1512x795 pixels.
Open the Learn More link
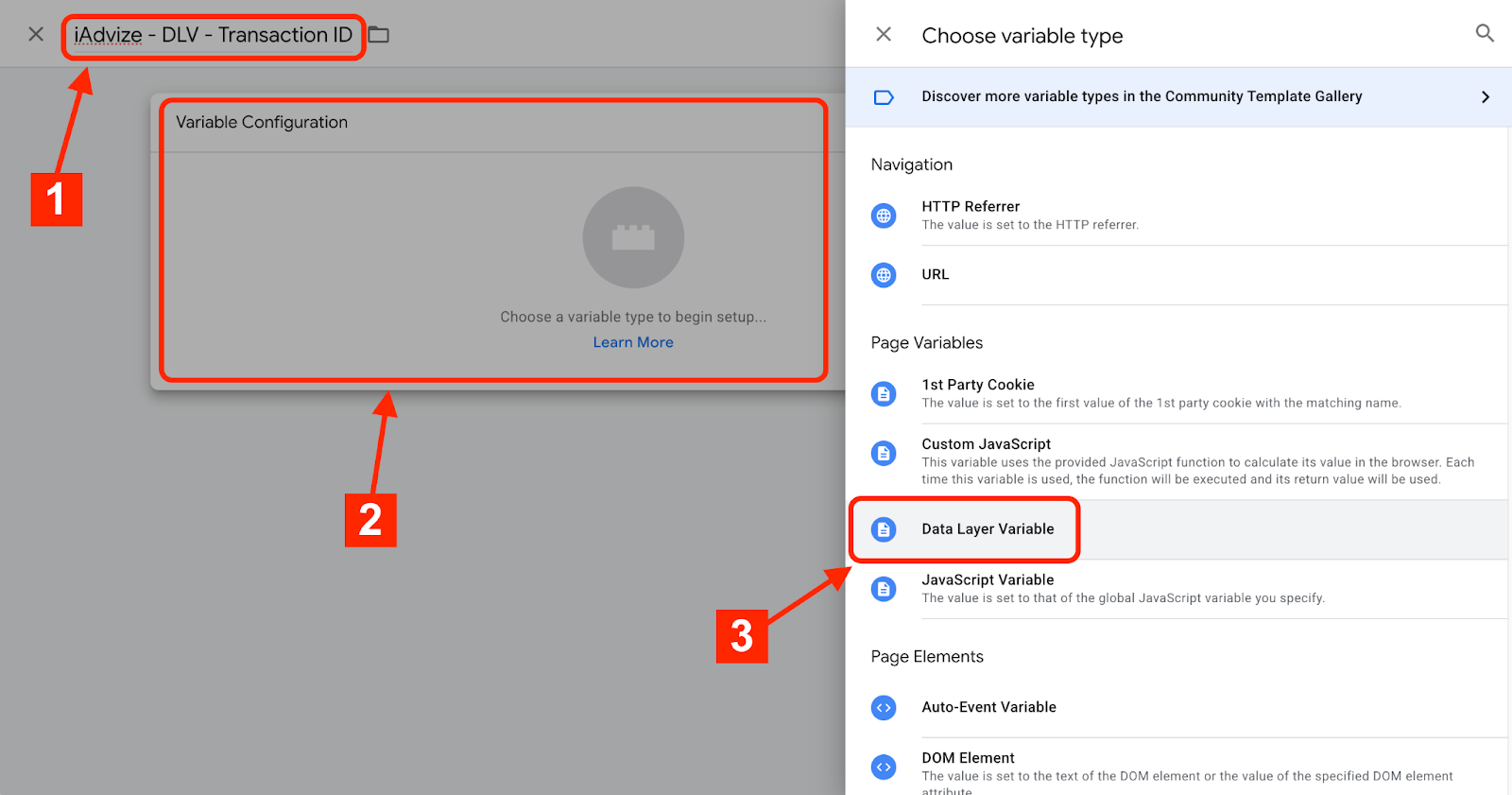(633, 342)
